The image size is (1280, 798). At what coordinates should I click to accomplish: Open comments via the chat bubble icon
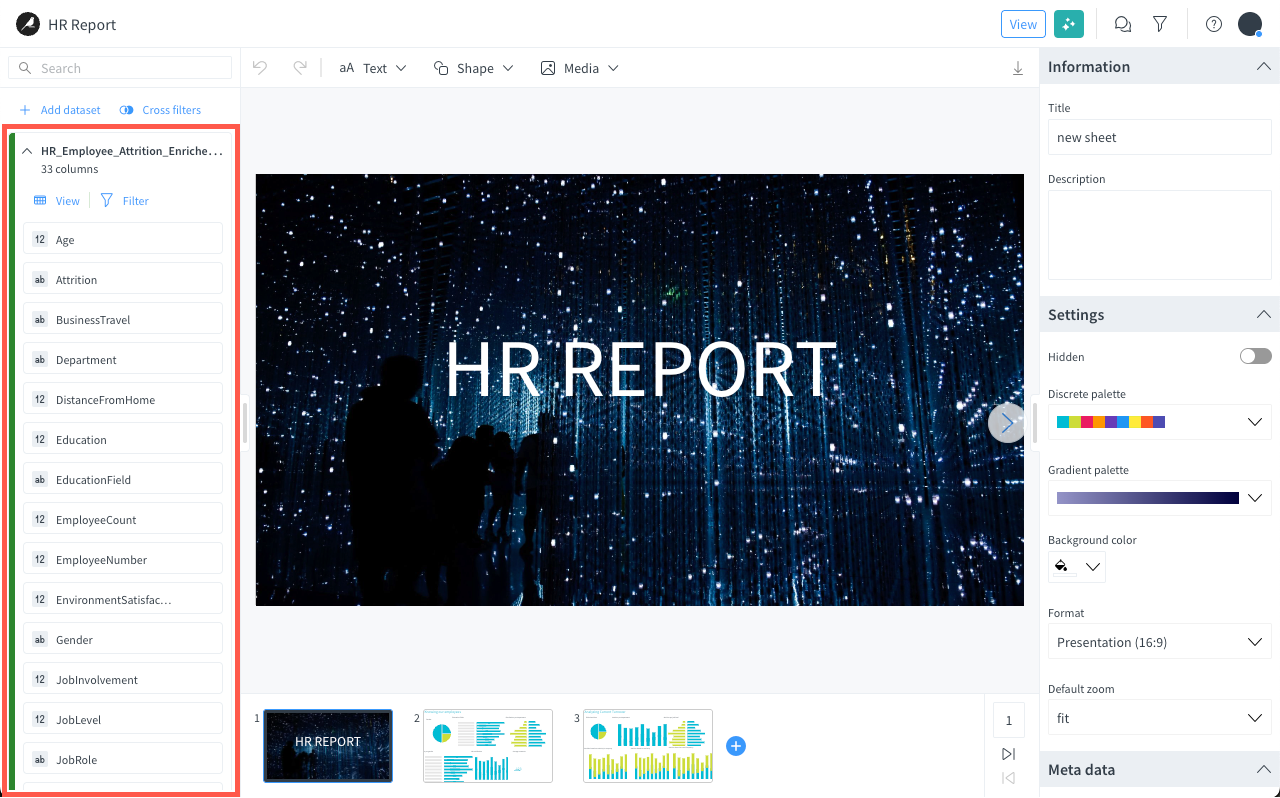coord(1122,23)
